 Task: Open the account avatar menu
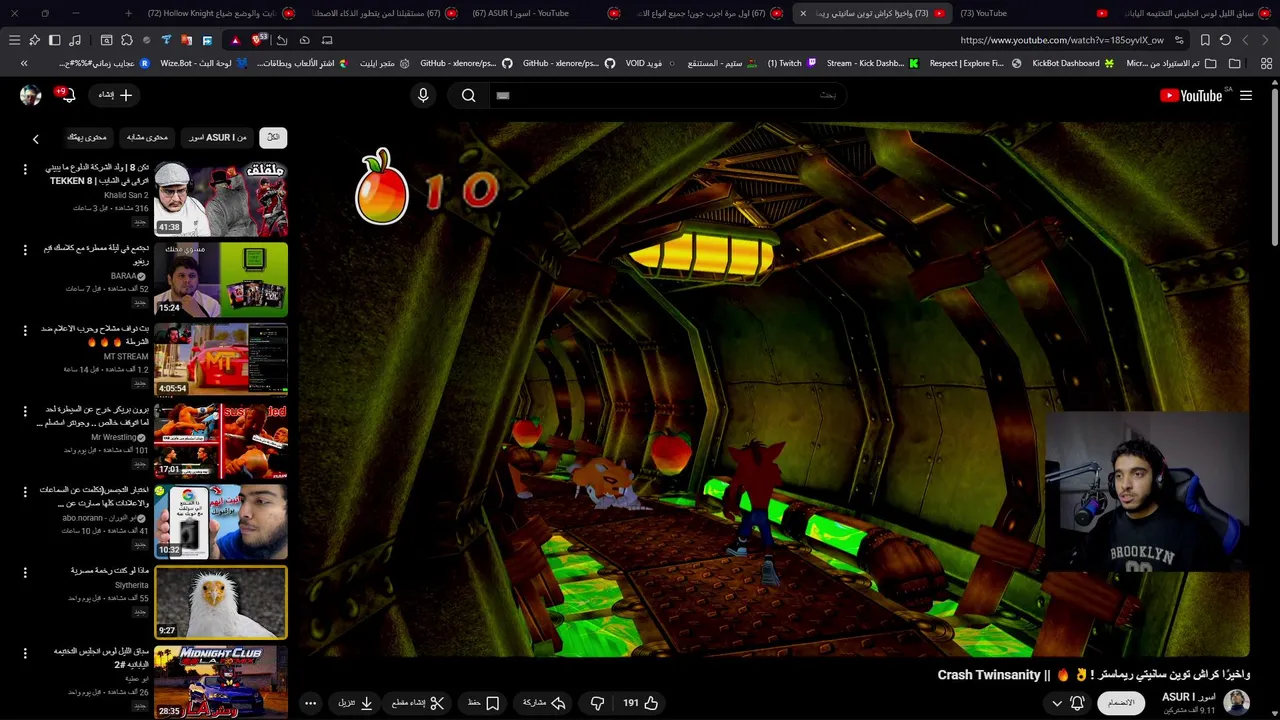pyautogui.click(x=30, y=95)
